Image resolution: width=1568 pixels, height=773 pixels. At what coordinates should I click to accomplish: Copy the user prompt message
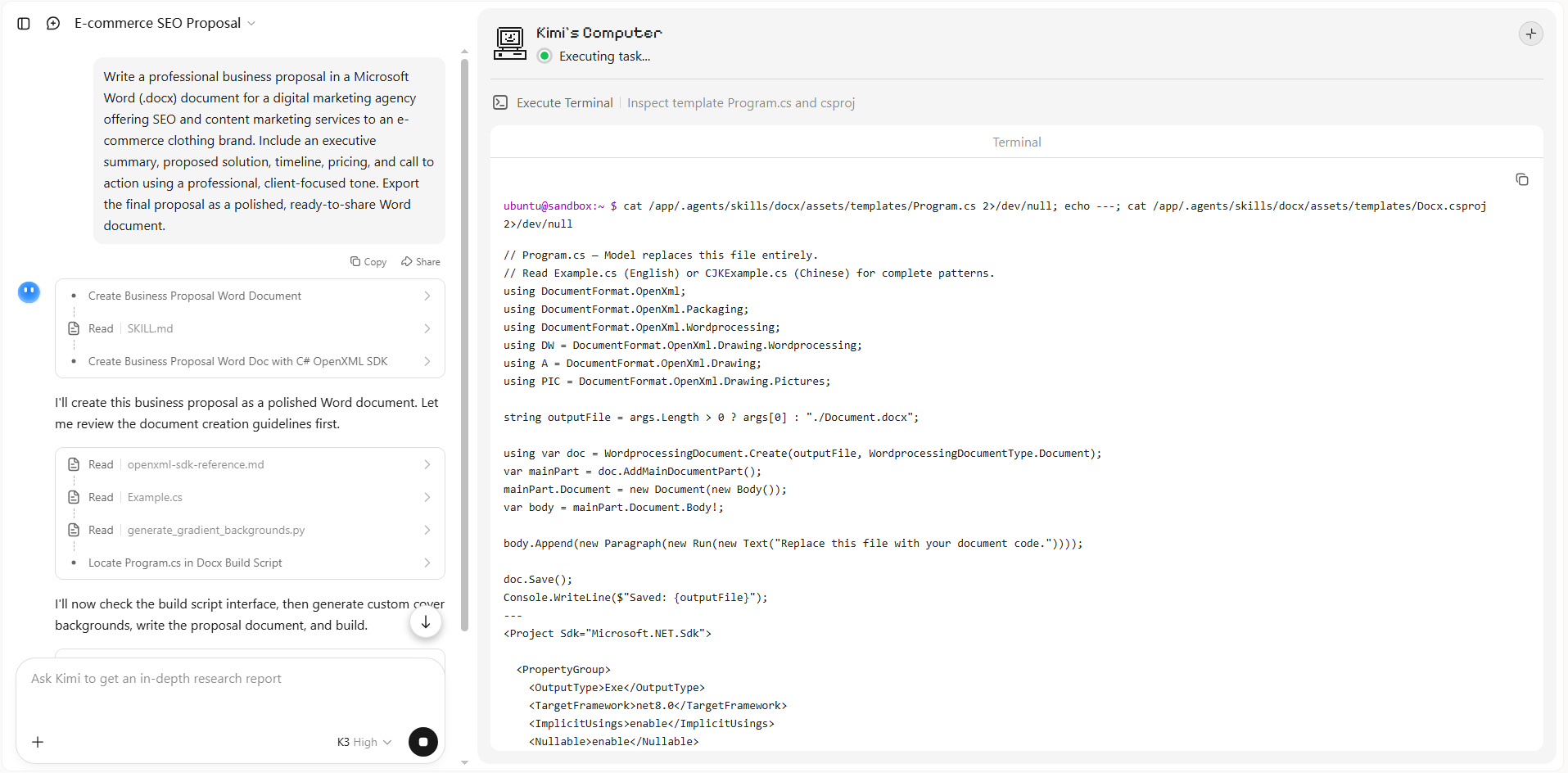368,262
